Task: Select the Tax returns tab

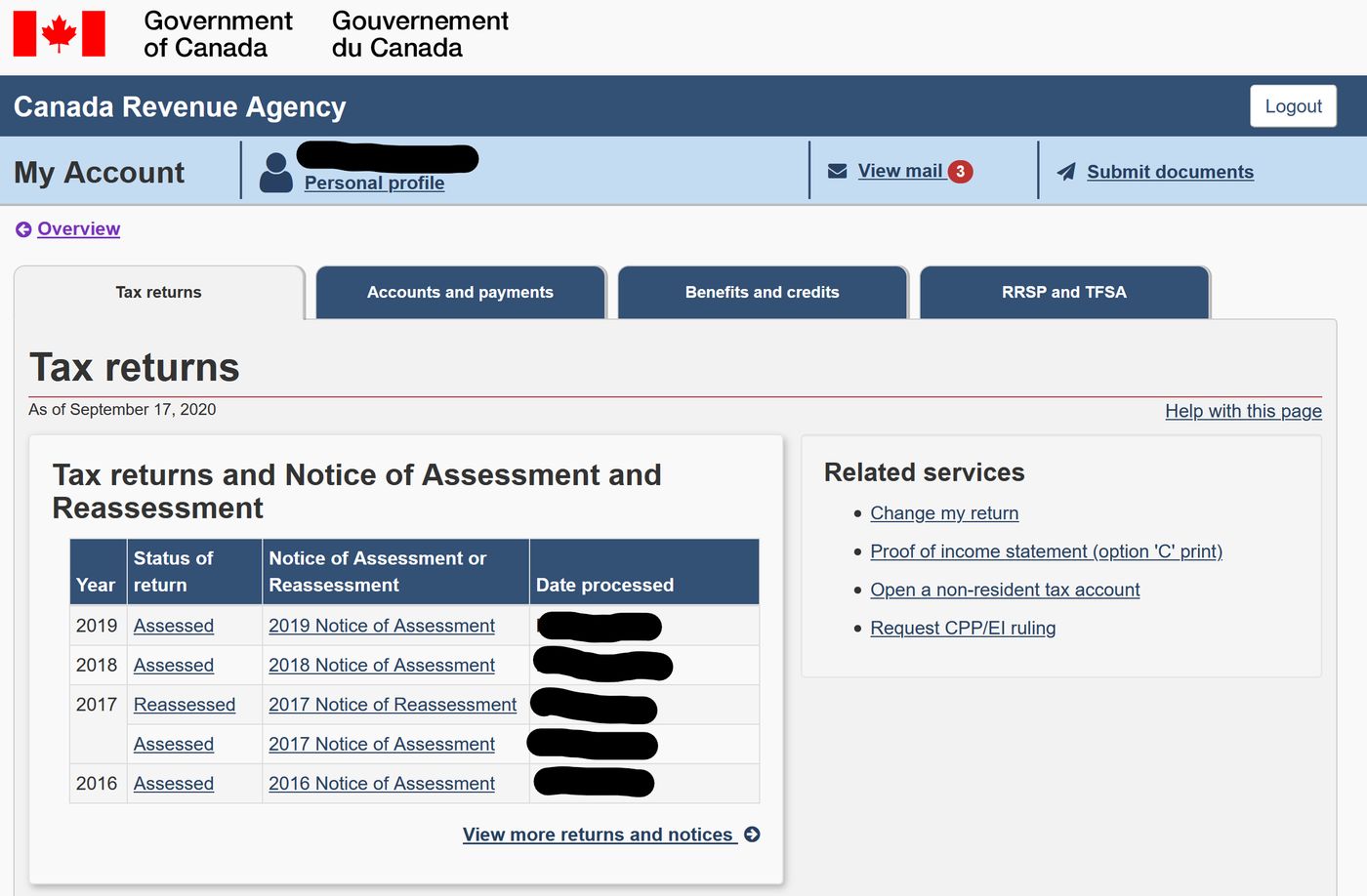Action: tap(159, 292)
